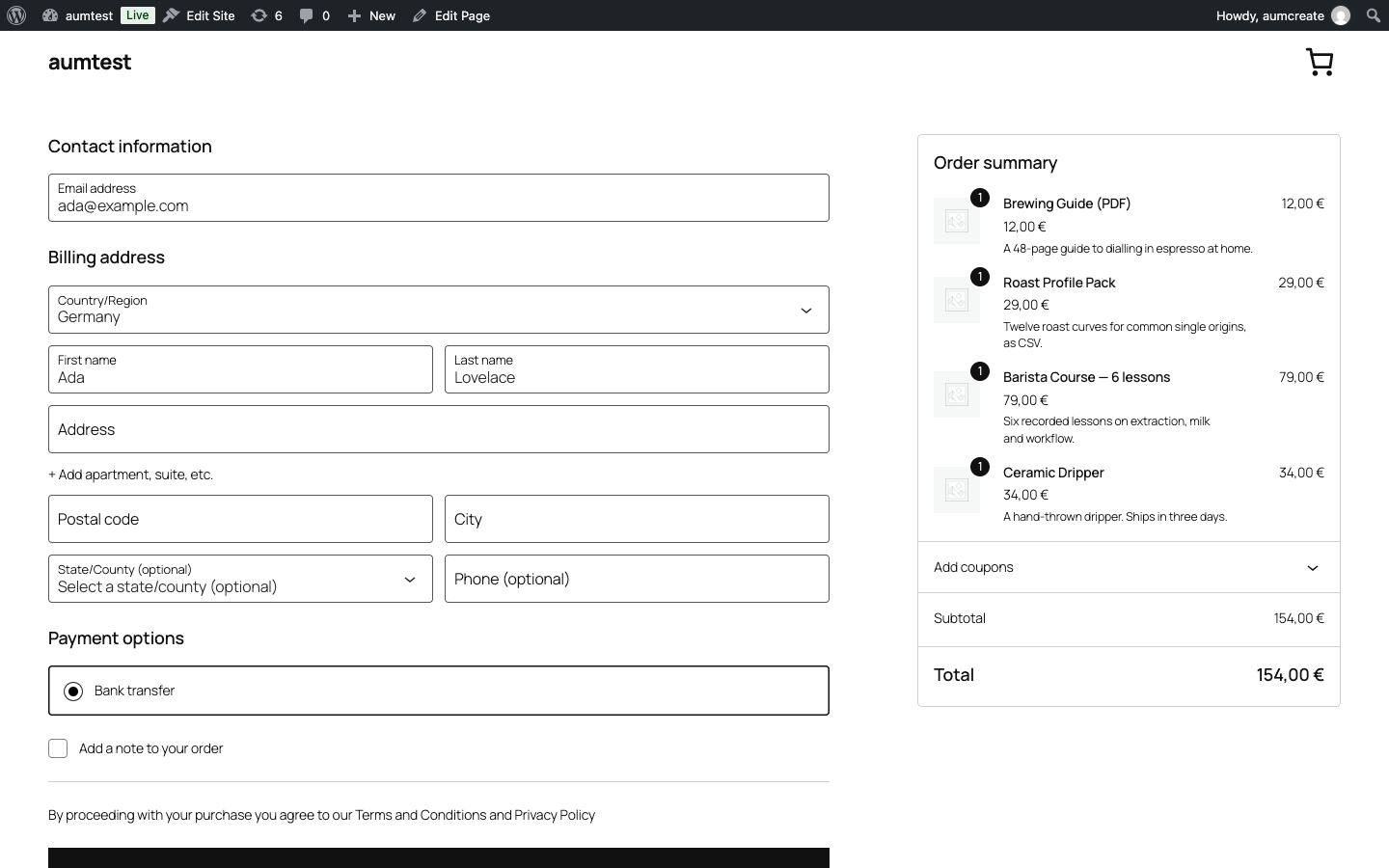This screenshot has height=868, width=1389.
Task: Expand the Add coupons section
Action: pyautogui.click(x=1129, y=567)
